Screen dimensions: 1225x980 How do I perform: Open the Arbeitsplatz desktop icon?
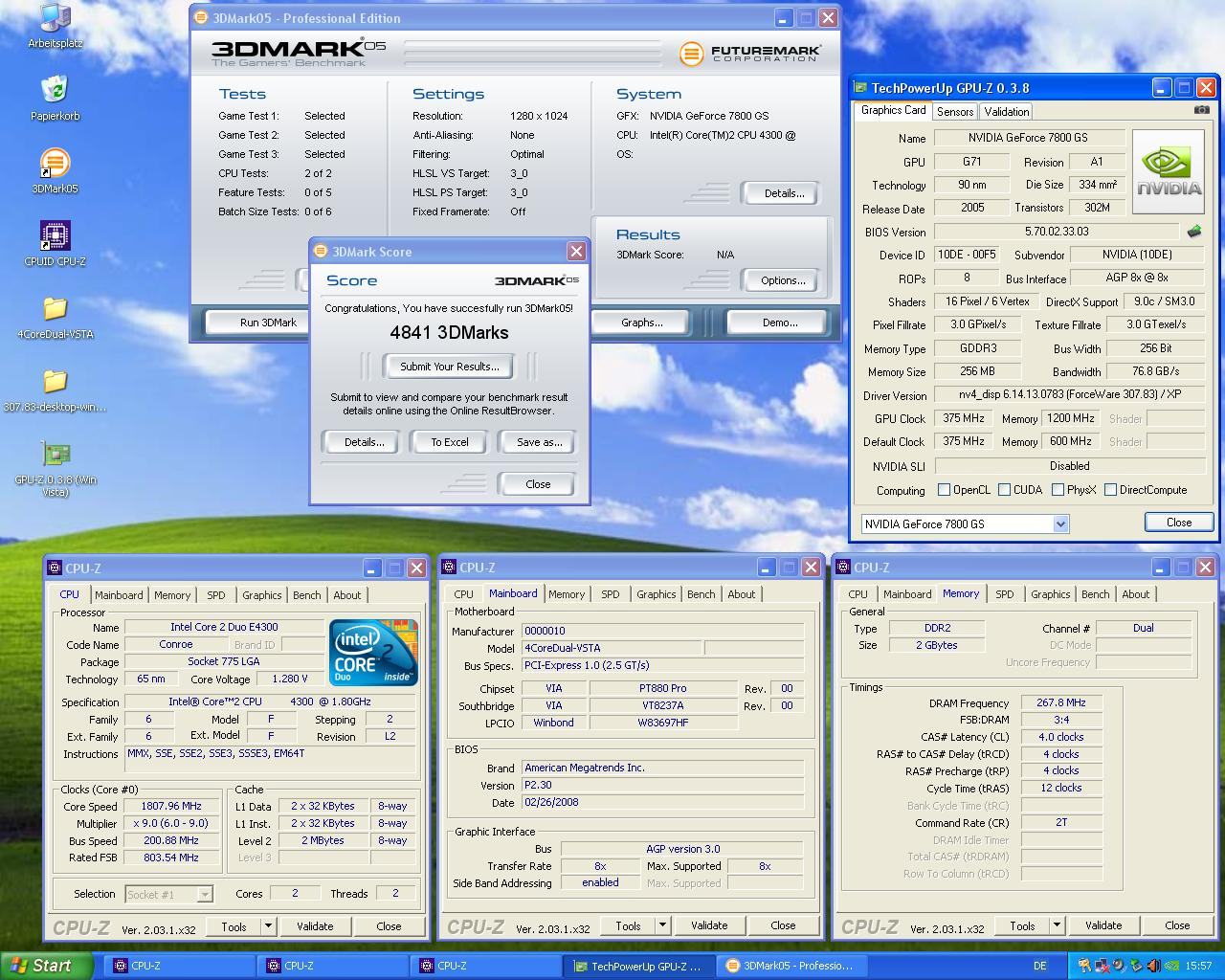[x=56, y=18]
